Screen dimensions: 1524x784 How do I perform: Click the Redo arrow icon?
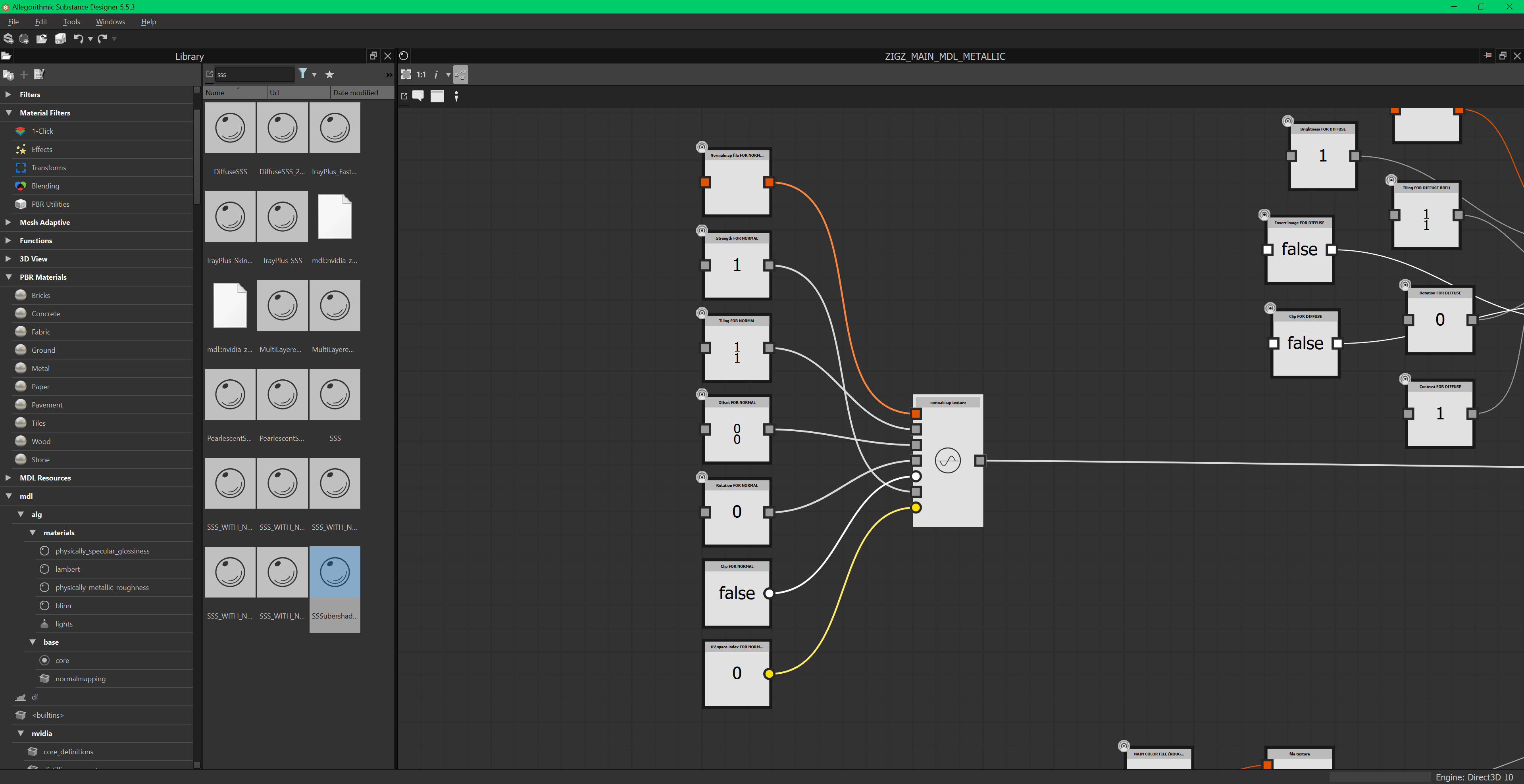102,39
